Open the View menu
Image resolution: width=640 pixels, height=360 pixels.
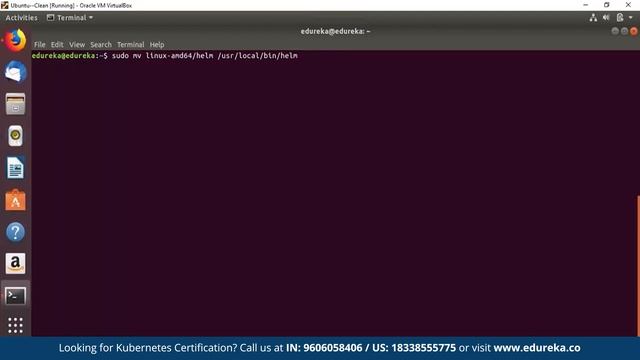(77, 44)
